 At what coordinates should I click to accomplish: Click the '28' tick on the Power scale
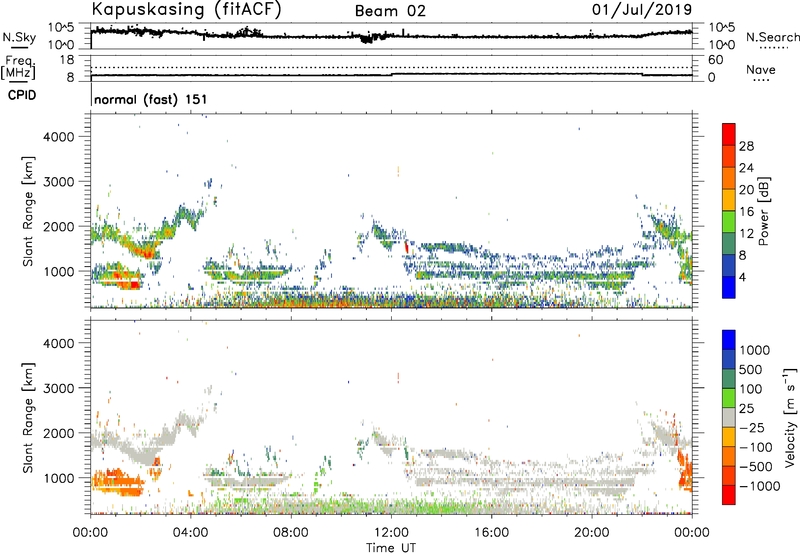pyautogui.click(x=746, y=146)
